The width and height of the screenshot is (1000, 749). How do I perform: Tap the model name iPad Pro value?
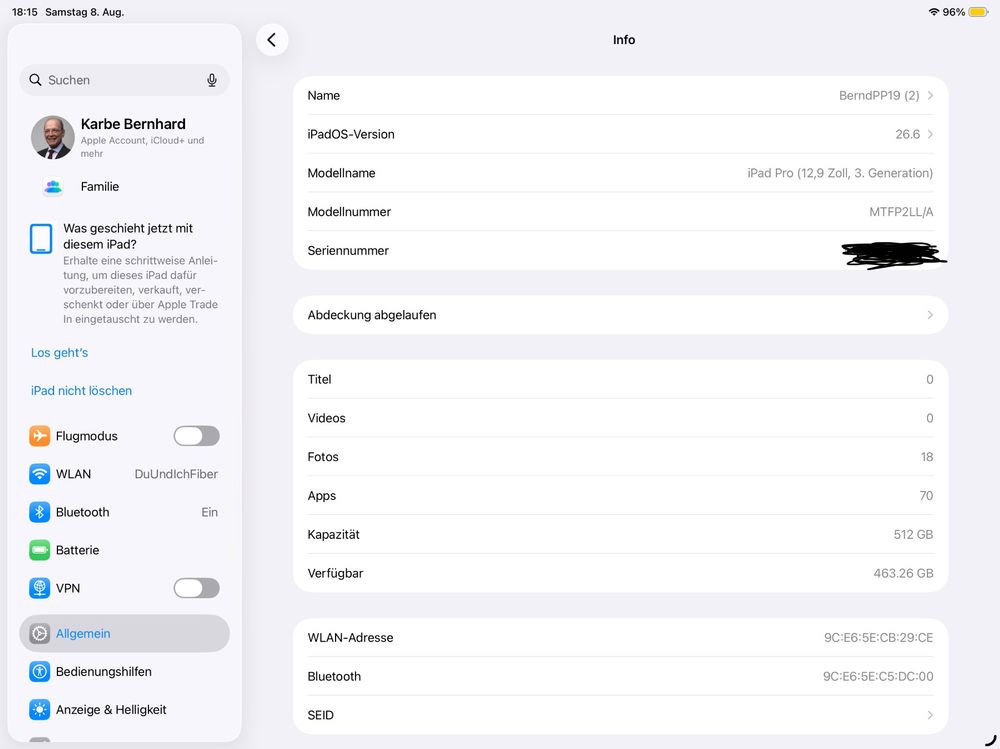840,173
